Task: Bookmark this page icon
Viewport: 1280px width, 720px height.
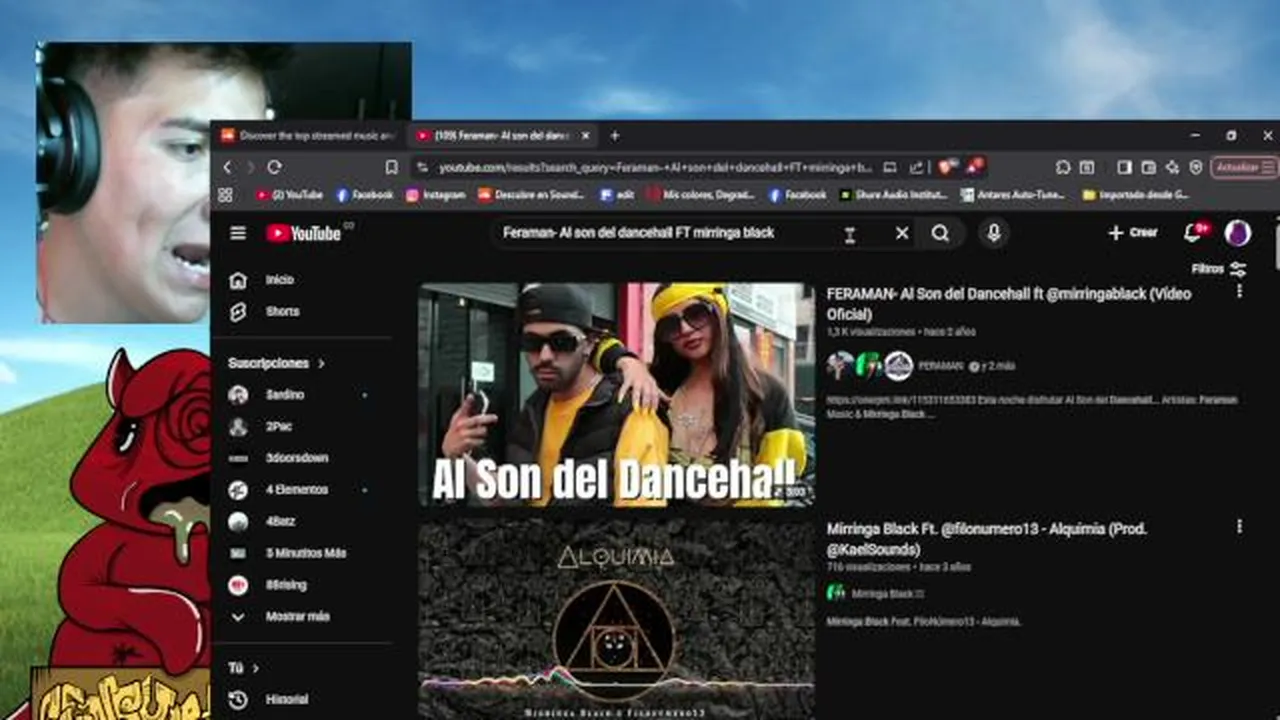Action: pos(391,167)
